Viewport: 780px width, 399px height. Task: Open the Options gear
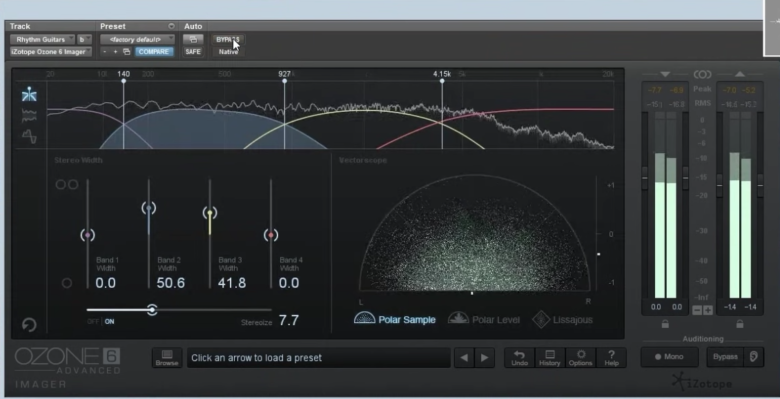click(581, 358)
